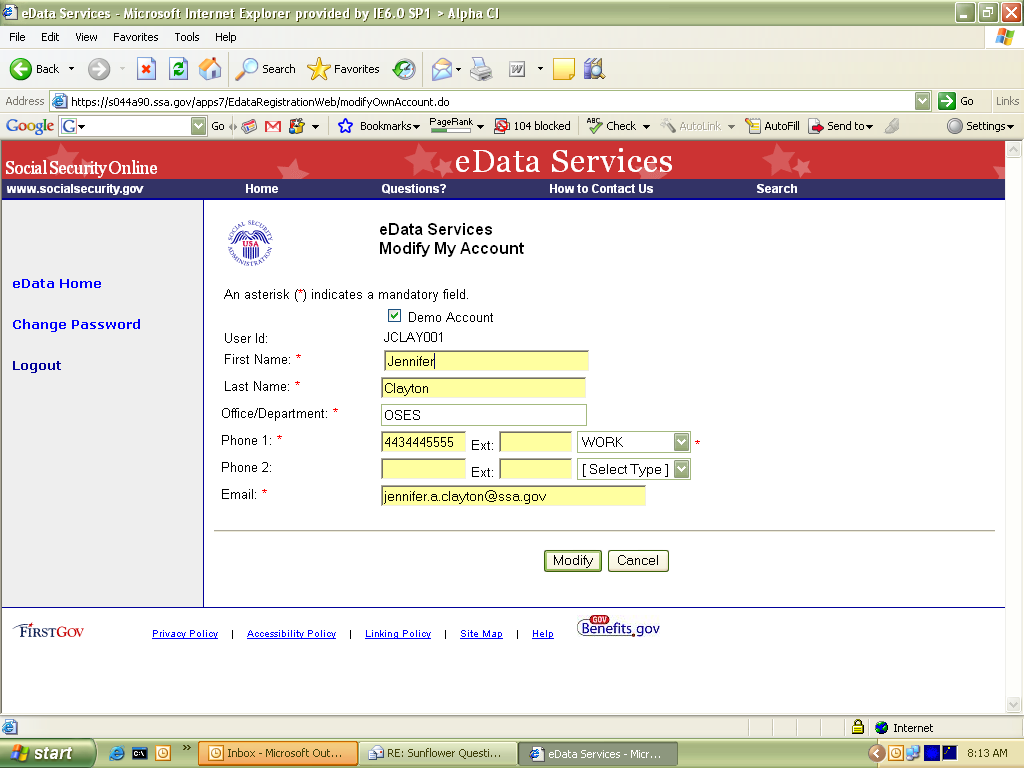Click into the Email input field
Screen dimensions: 1024x768
(x=513, y=496)
